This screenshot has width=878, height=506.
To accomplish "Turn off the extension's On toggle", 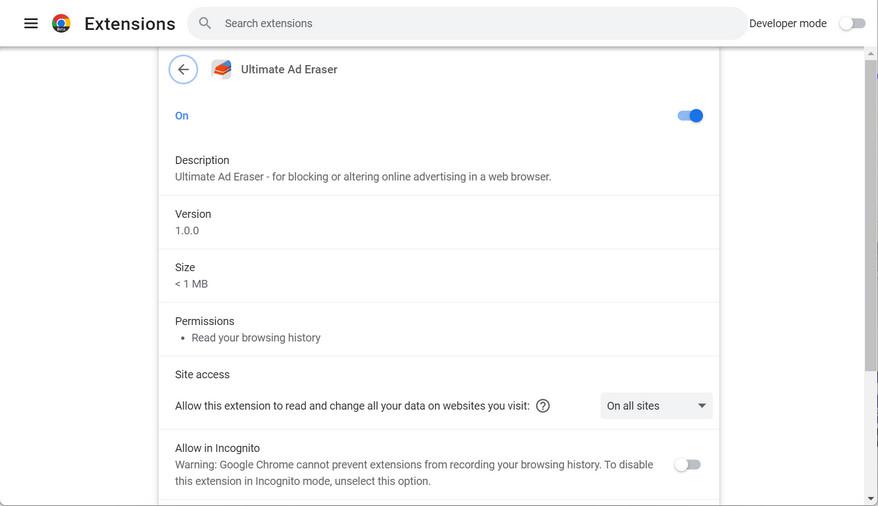I will pos(690,116).
